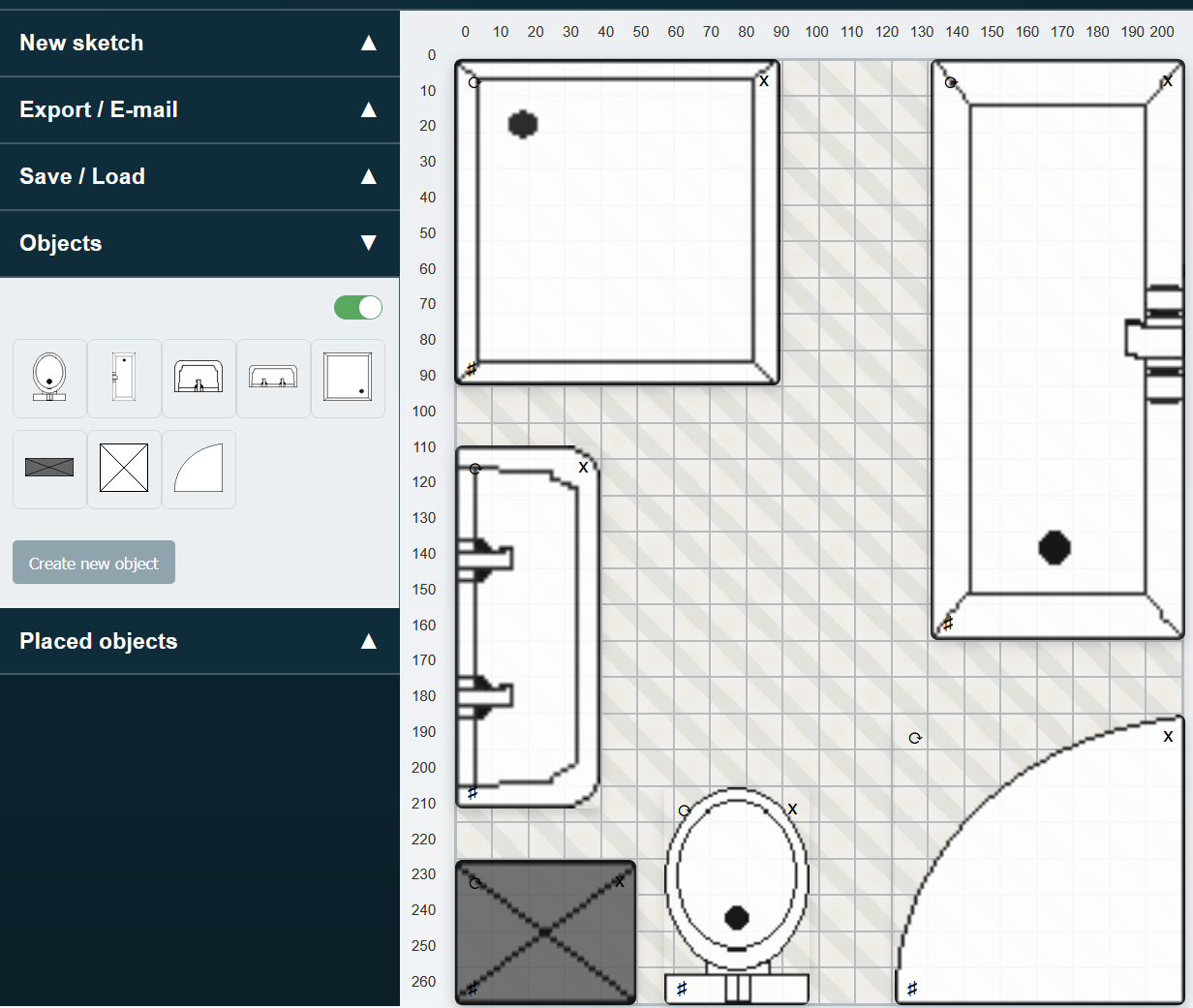Rotate the quarter-circle shape on canvas
The height and width of the screenshot is (1008, 1193).
[915, 738]
